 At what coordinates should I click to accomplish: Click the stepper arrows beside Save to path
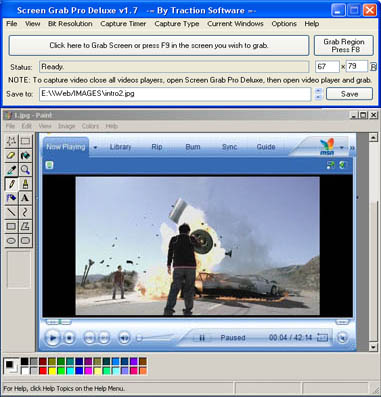pos(318,94)
